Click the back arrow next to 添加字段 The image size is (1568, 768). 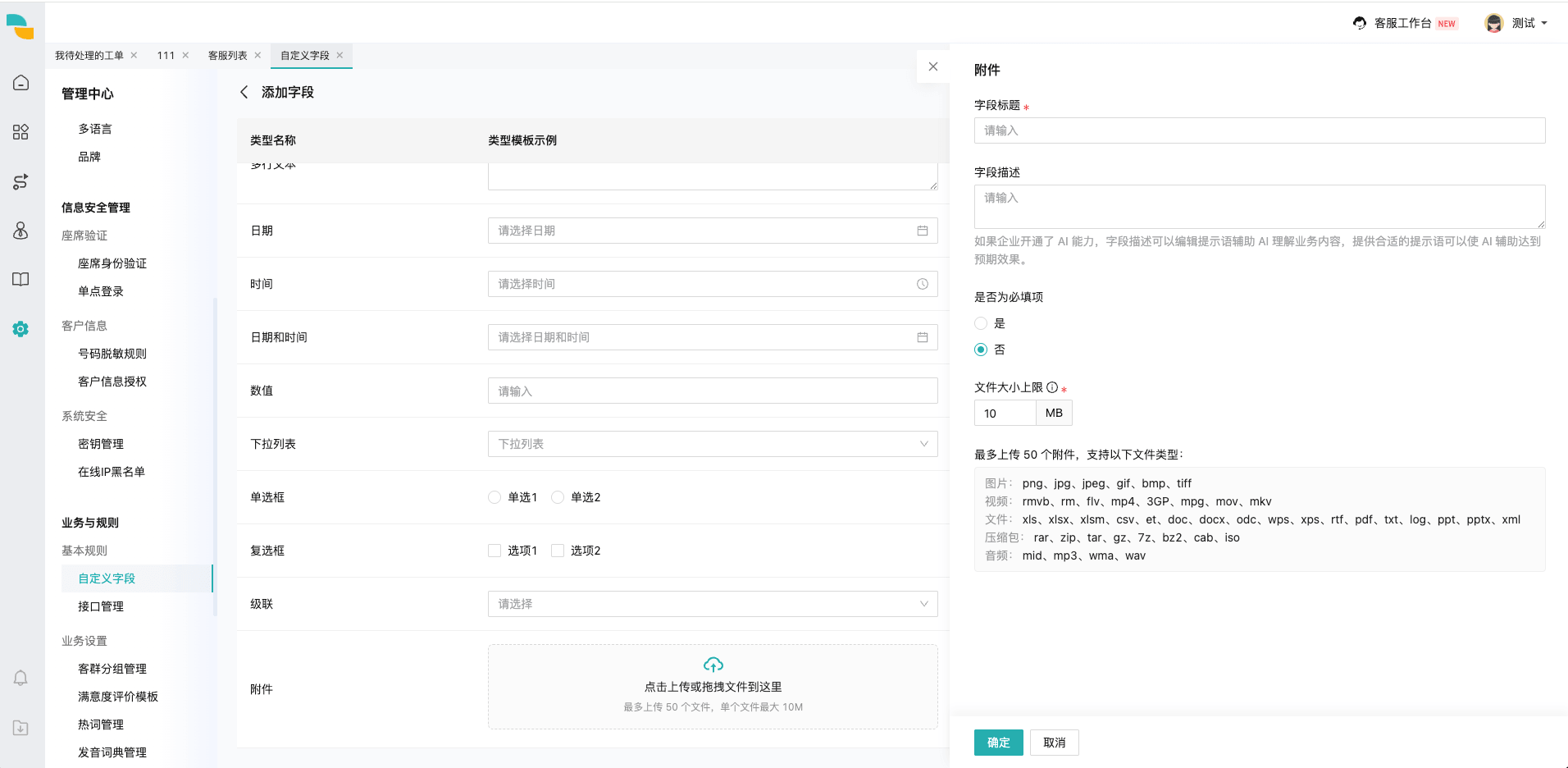click(x=244, y=92)
